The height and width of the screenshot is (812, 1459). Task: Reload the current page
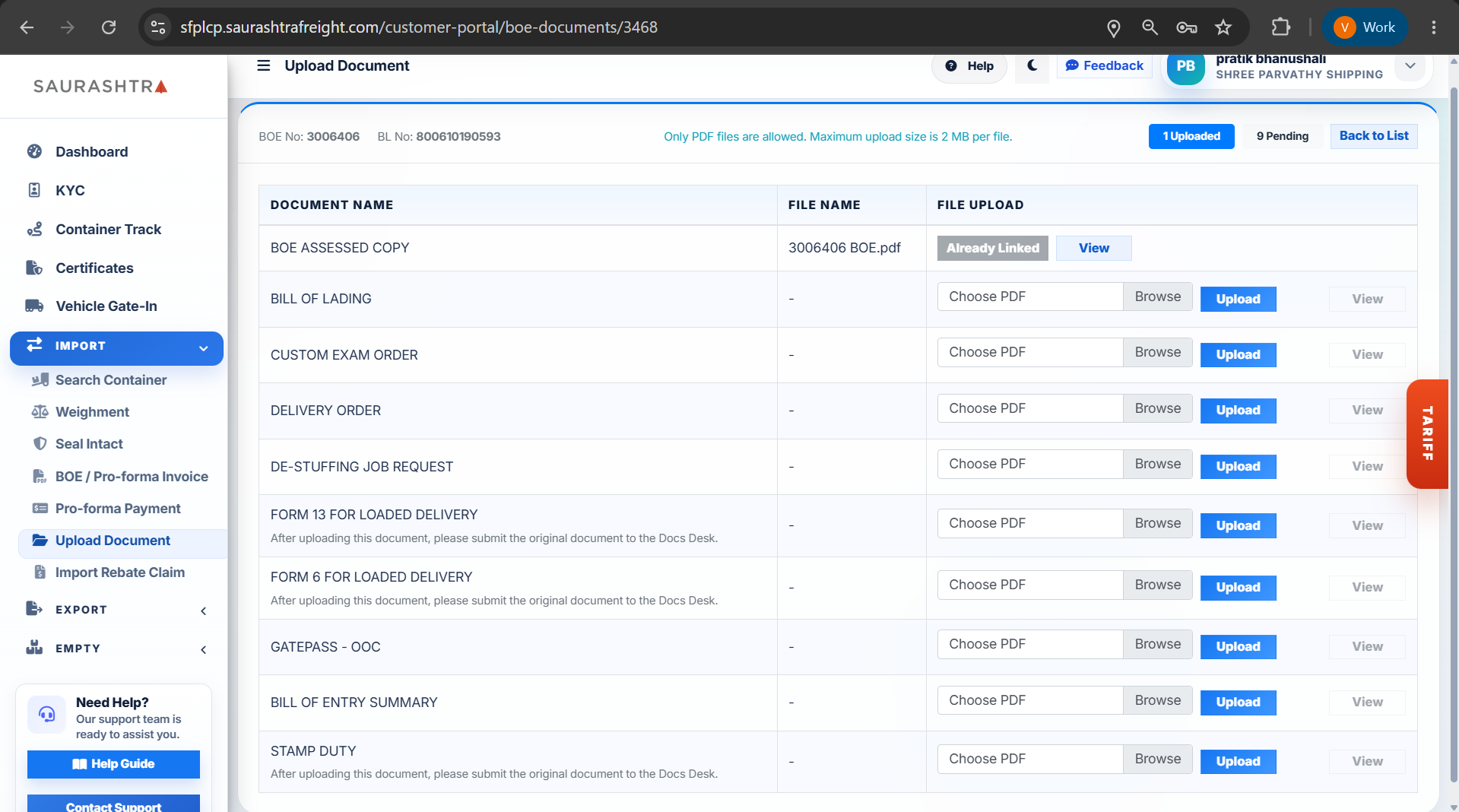click(x=109, y=27)
